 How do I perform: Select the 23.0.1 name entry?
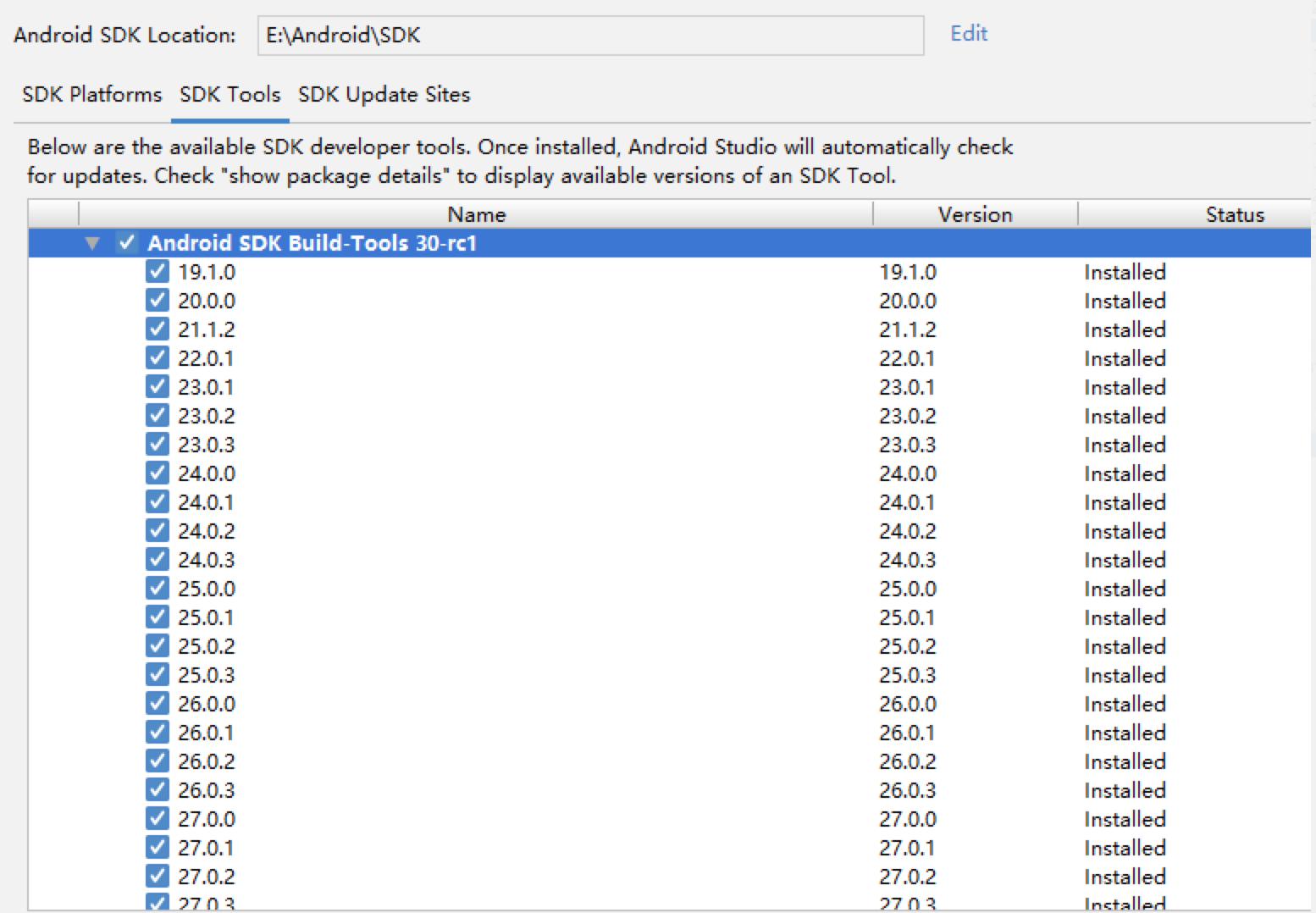click(x=206, y=387)
